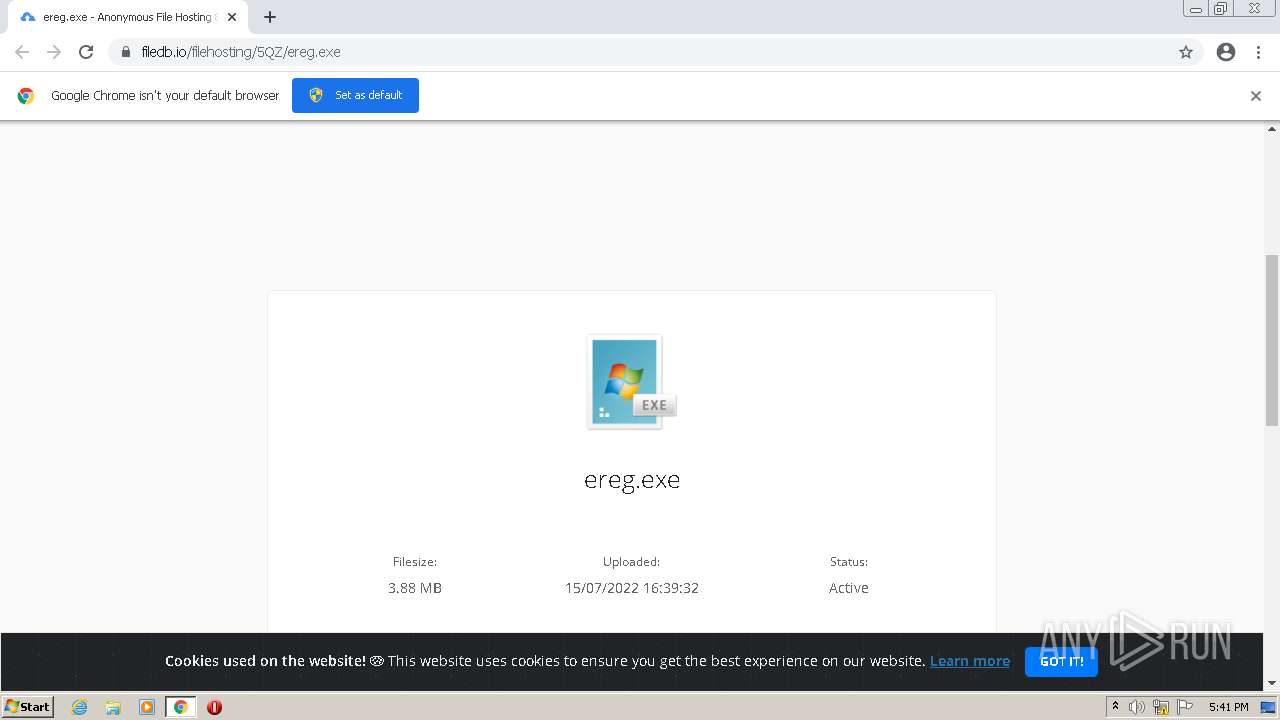Select the ereg.exe file name text
This screenshot has width=1280, height=720.
tap(632, 479)
